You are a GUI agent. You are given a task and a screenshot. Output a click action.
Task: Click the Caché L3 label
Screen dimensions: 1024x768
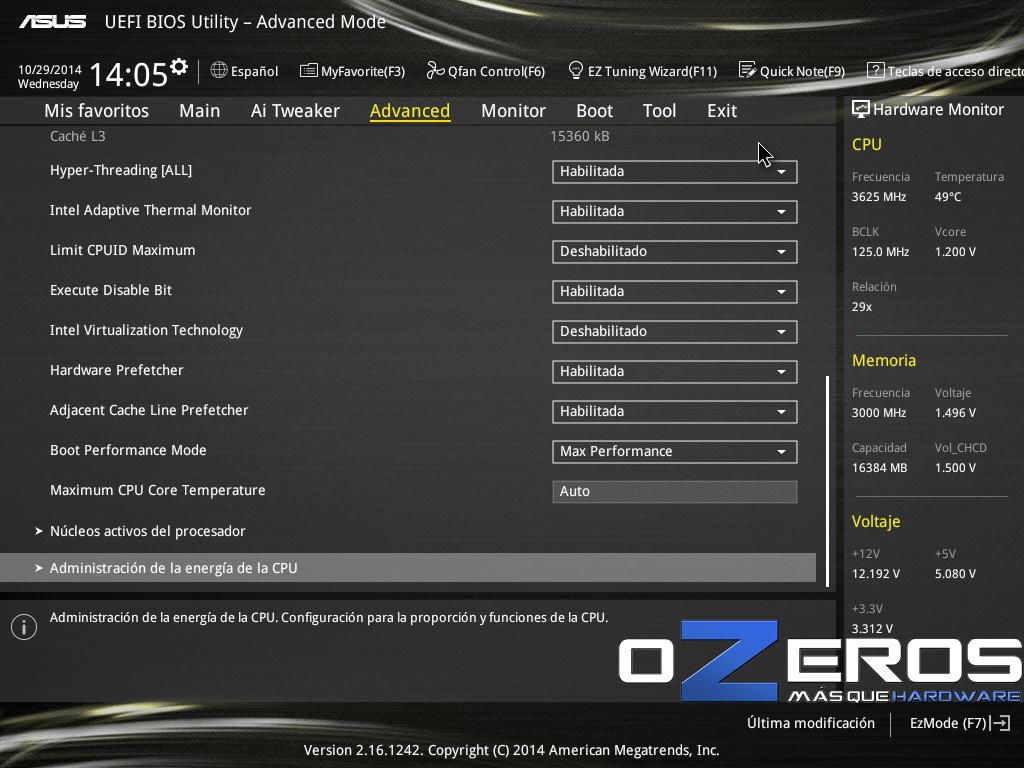[x=78, y=136]
